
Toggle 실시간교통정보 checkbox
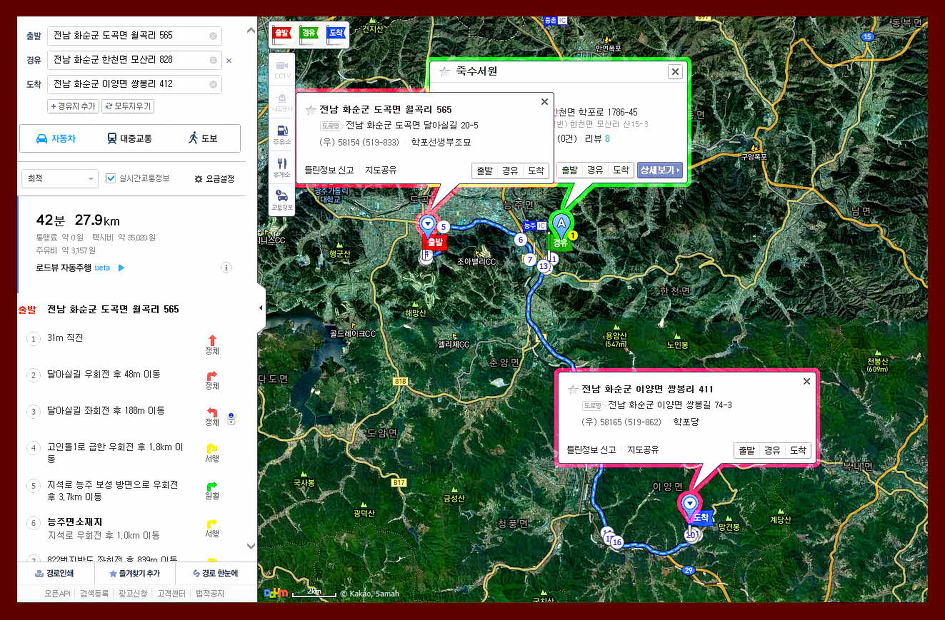pos(110,178)
